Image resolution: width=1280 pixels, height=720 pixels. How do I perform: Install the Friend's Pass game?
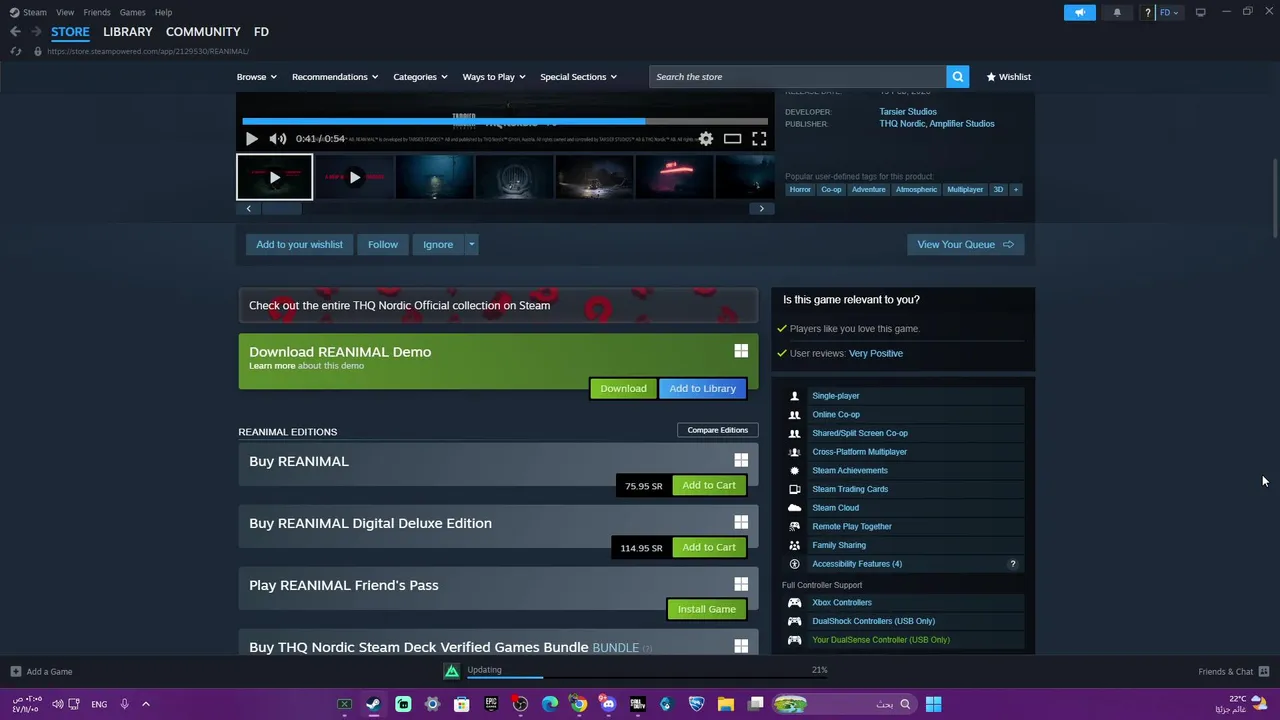click(707, 610)
